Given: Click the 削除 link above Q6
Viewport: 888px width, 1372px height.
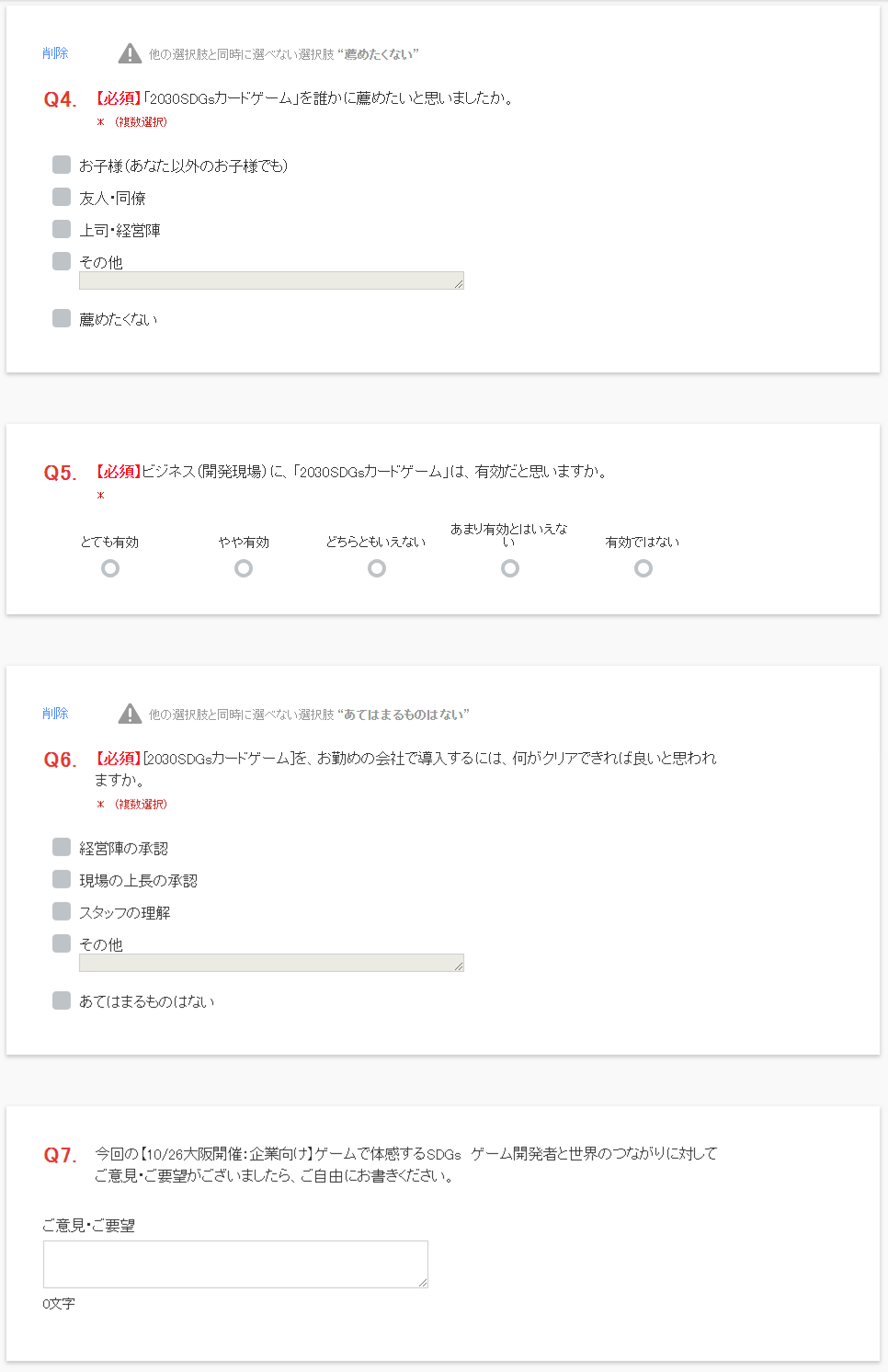Looking at the screenshot, I should pyautogui.click(x=54, y=713).
